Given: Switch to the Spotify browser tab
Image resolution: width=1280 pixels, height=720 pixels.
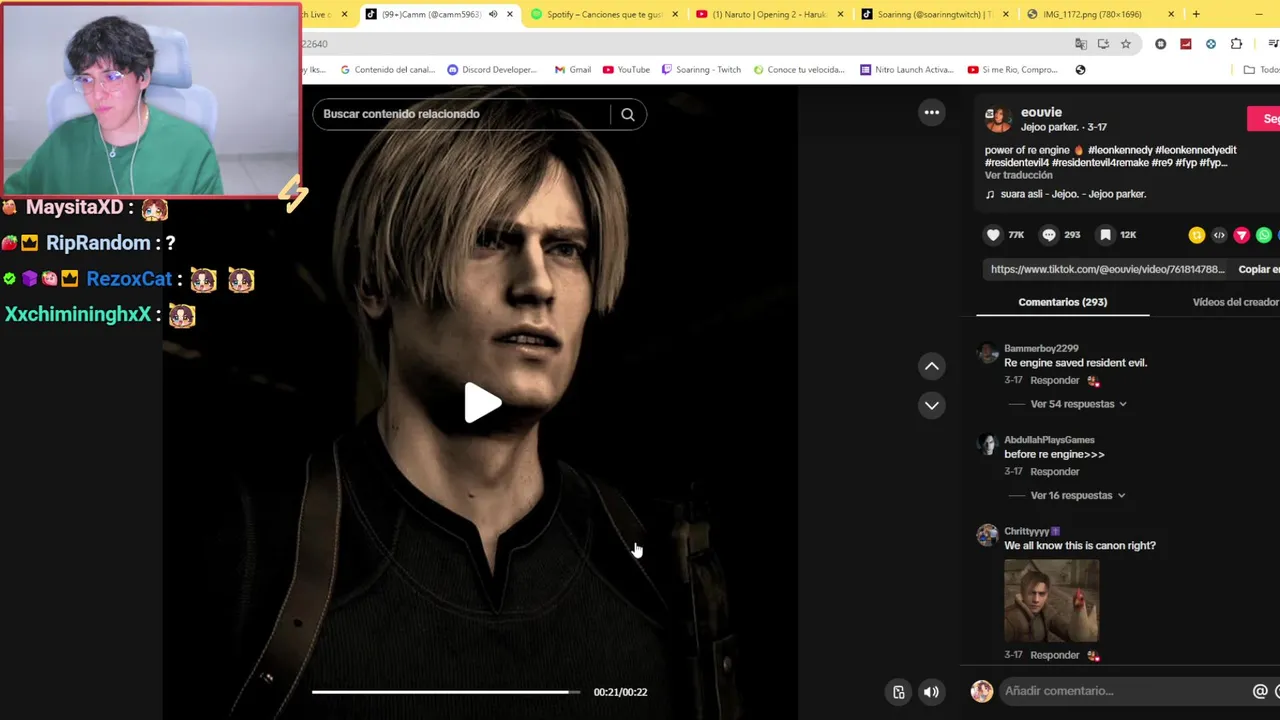Looking at the screenshot, I should tap(605, 14).
